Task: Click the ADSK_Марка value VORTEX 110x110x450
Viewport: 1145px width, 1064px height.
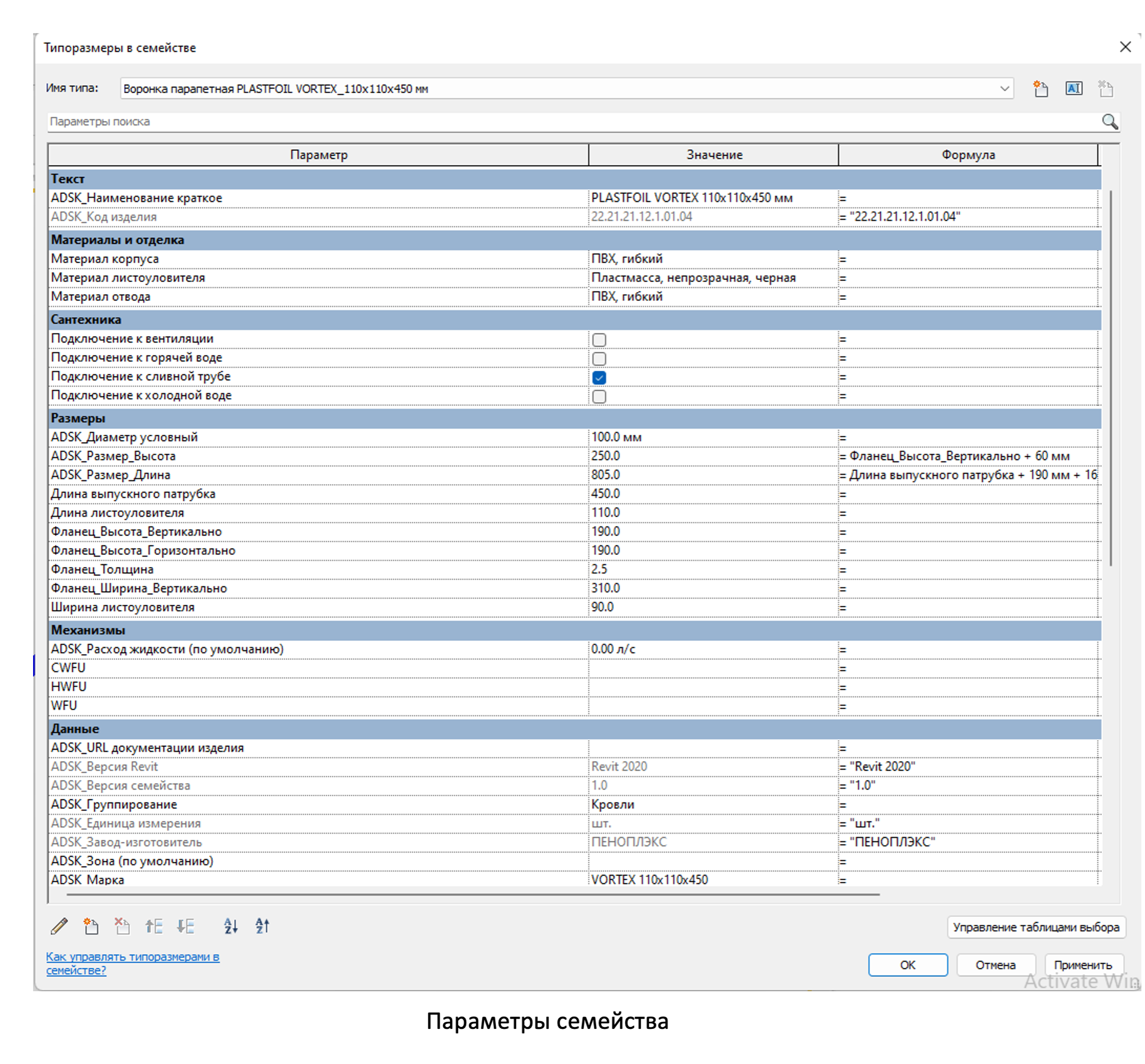Action: [713, 879]
